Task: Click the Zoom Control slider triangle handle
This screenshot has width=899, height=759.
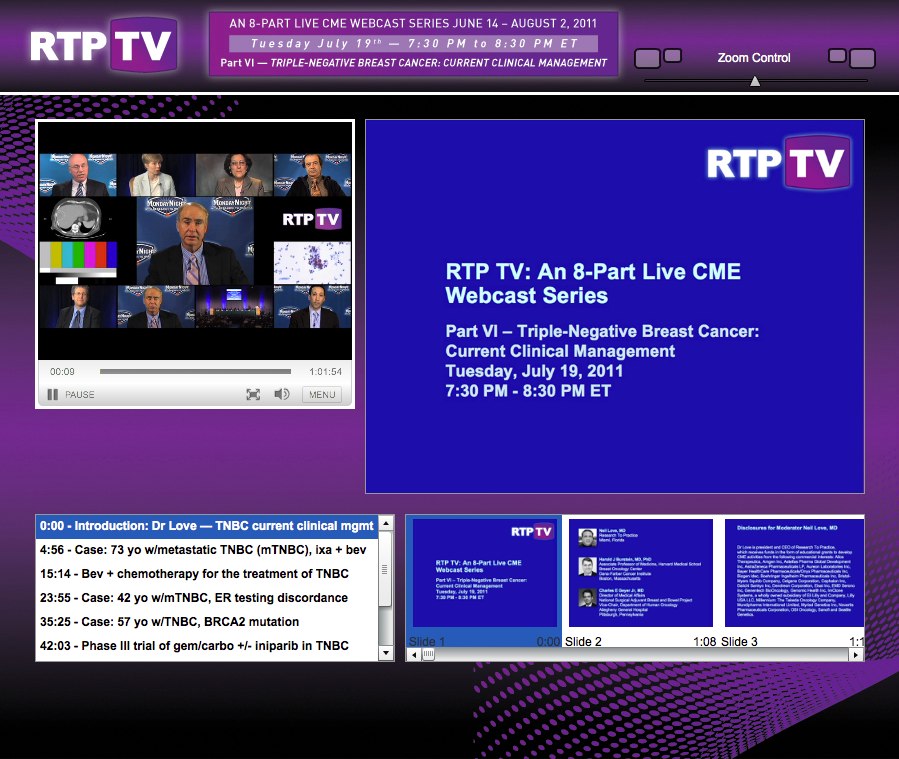Action: (755, 81)
